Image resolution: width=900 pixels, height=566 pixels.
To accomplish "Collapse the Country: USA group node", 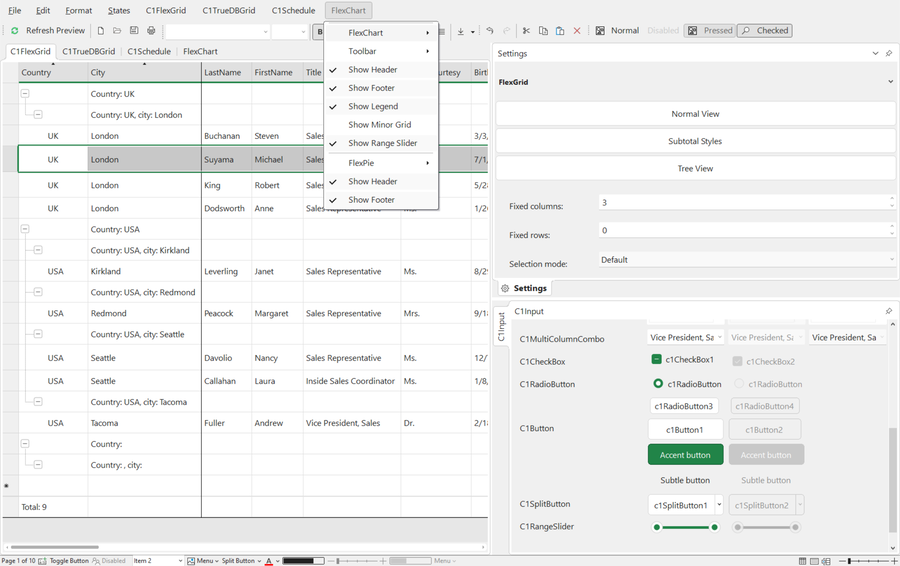I will point(25,228).
